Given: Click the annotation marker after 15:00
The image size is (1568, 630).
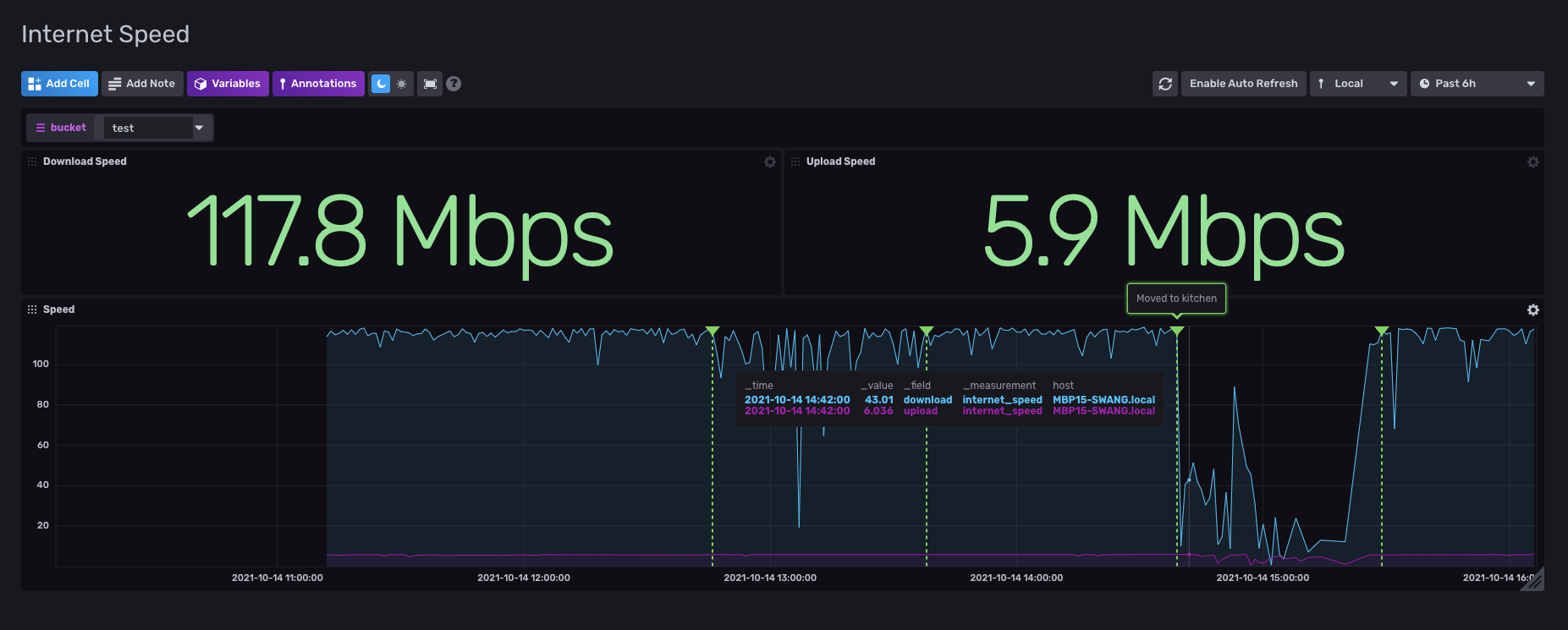Looking at the screenshot, I should (x=1382, y=331).
